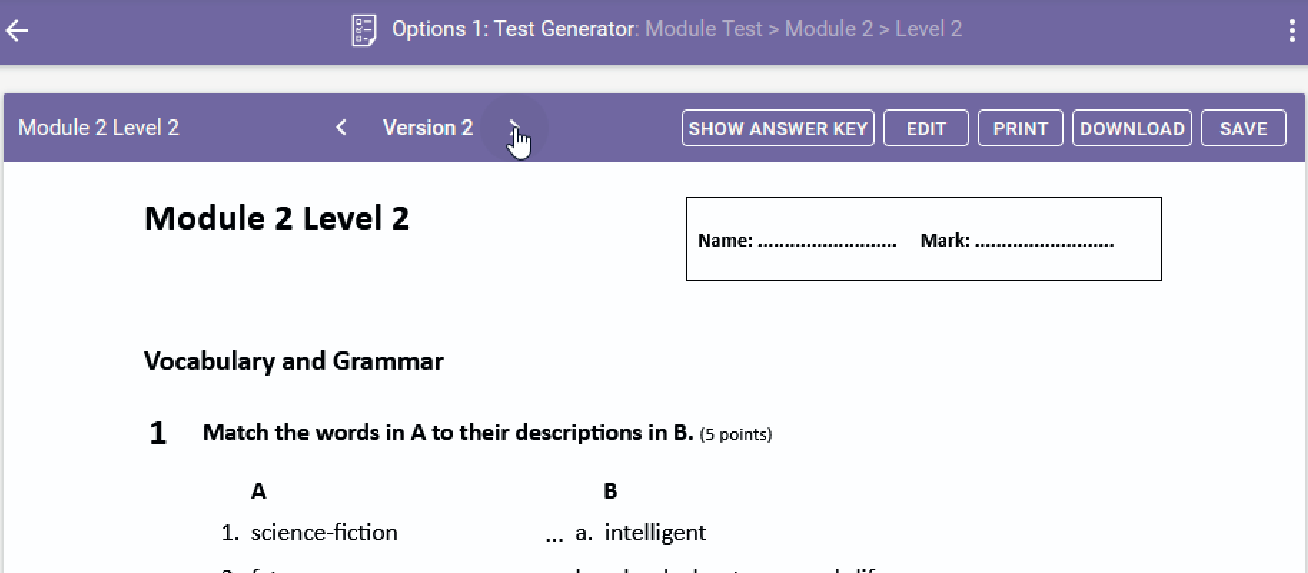Click the back arrow icon
Screen dimensions: 1308x573
[17, 30]
